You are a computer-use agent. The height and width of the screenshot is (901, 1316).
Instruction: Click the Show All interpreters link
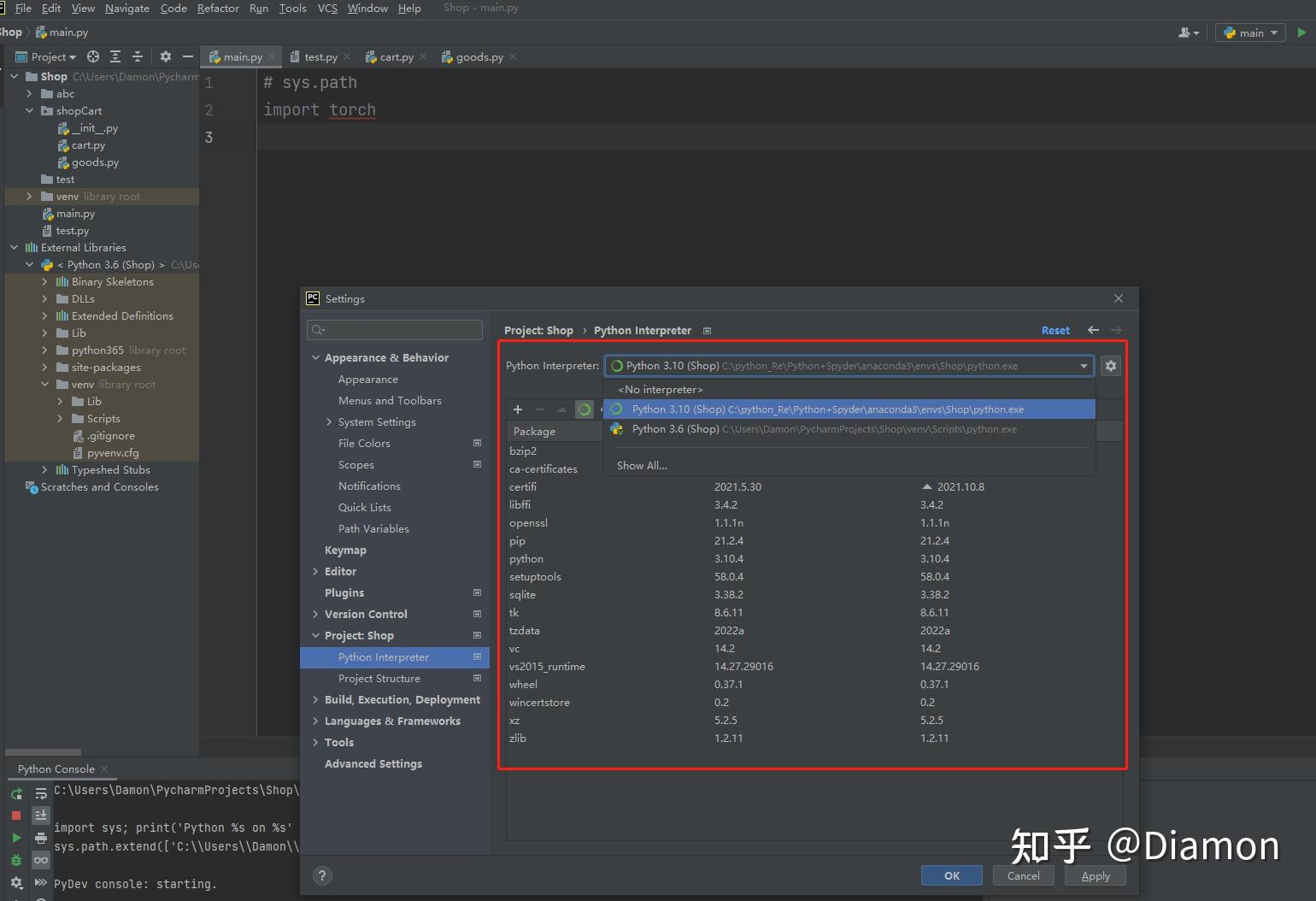(641, 465)
